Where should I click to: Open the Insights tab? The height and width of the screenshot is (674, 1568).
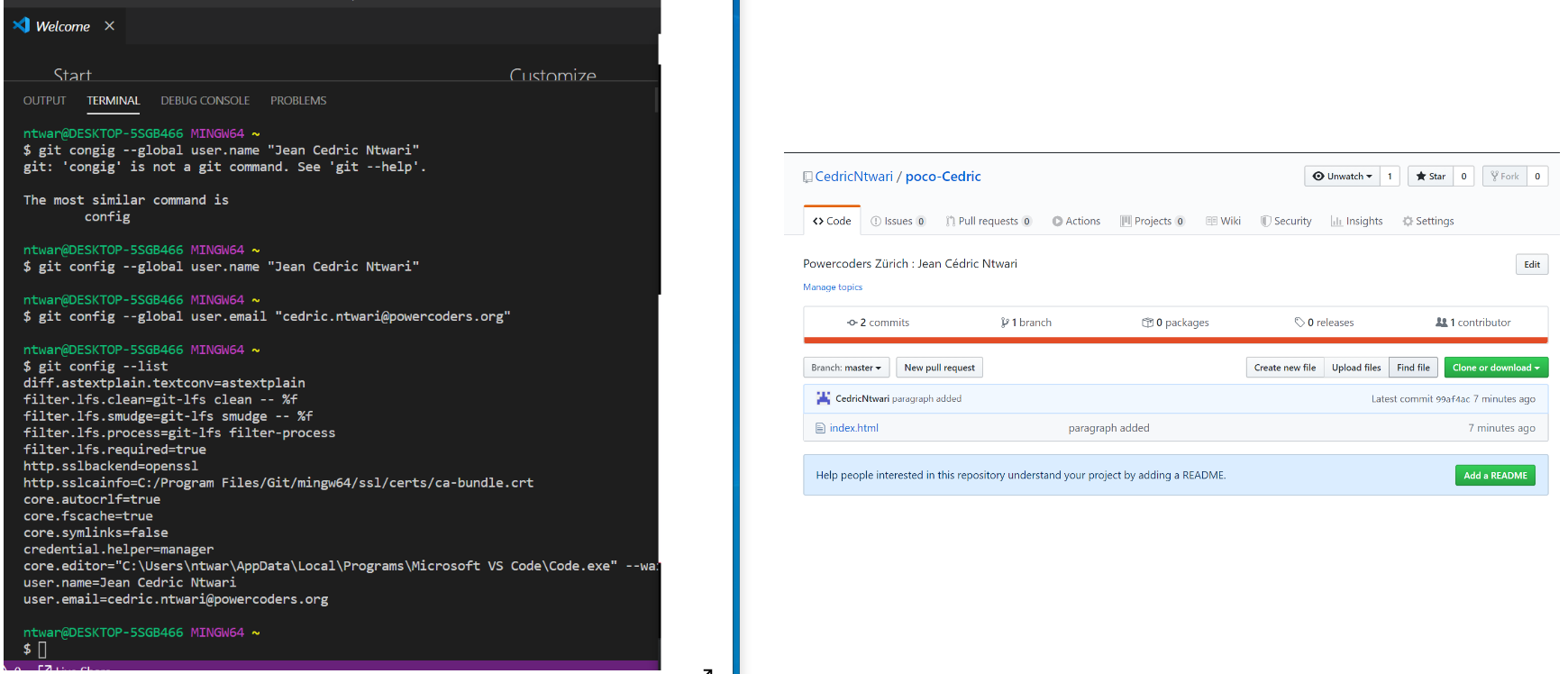[1357, 221]
